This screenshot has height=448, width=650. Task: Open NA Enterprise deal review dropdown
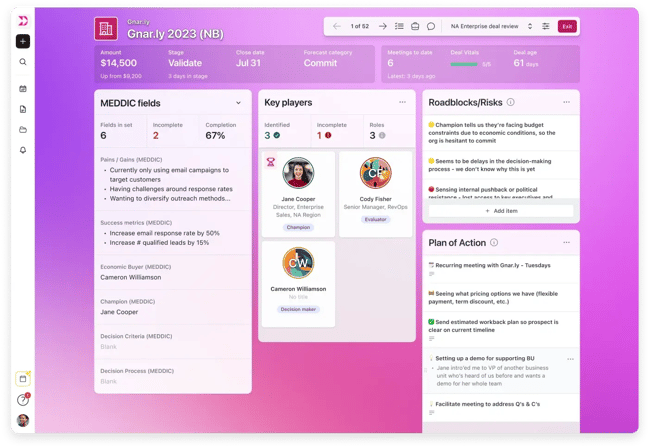tap(491, 26)
